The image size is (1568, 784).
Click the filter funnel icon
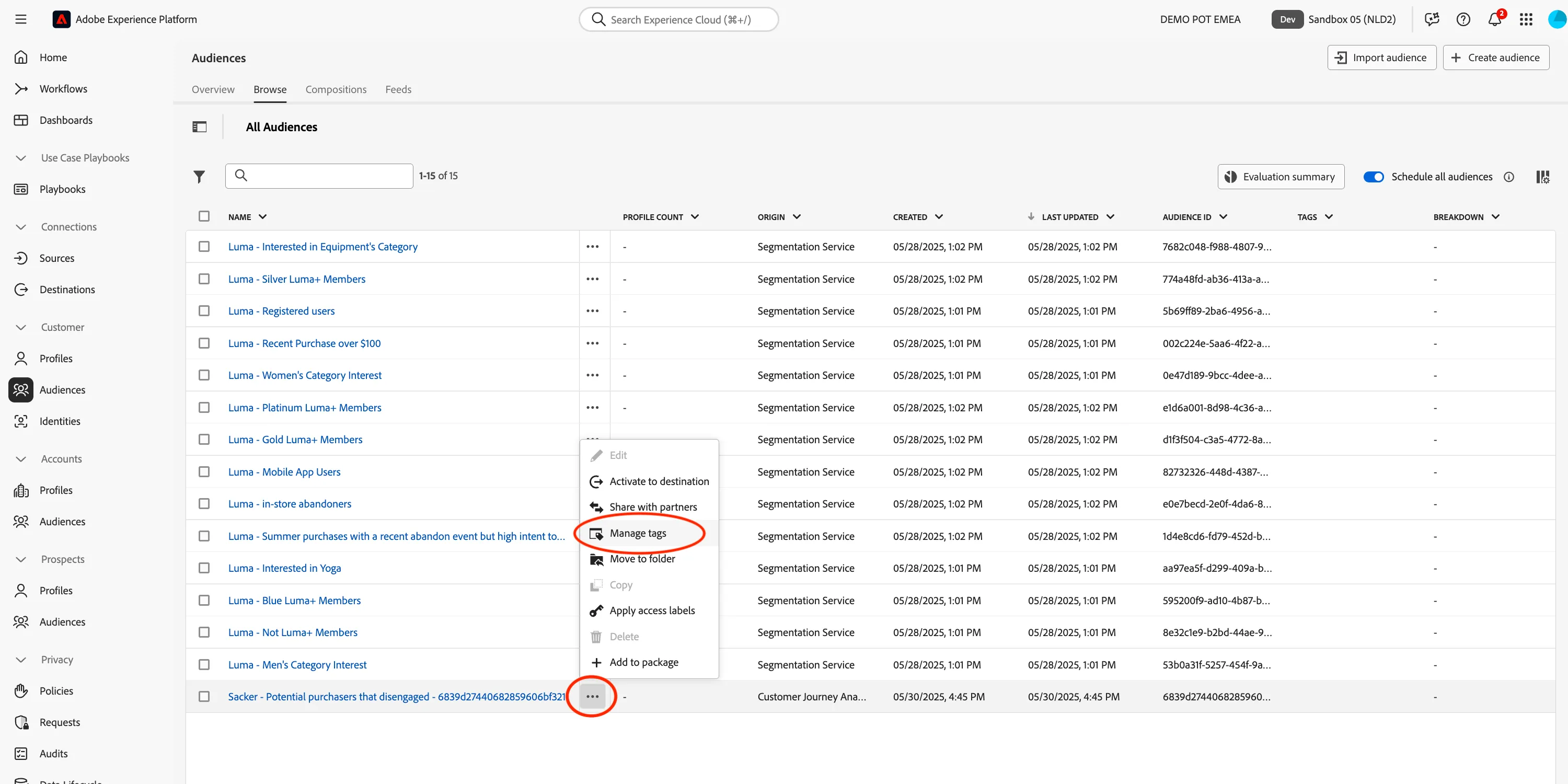click(x=199, y=177)
